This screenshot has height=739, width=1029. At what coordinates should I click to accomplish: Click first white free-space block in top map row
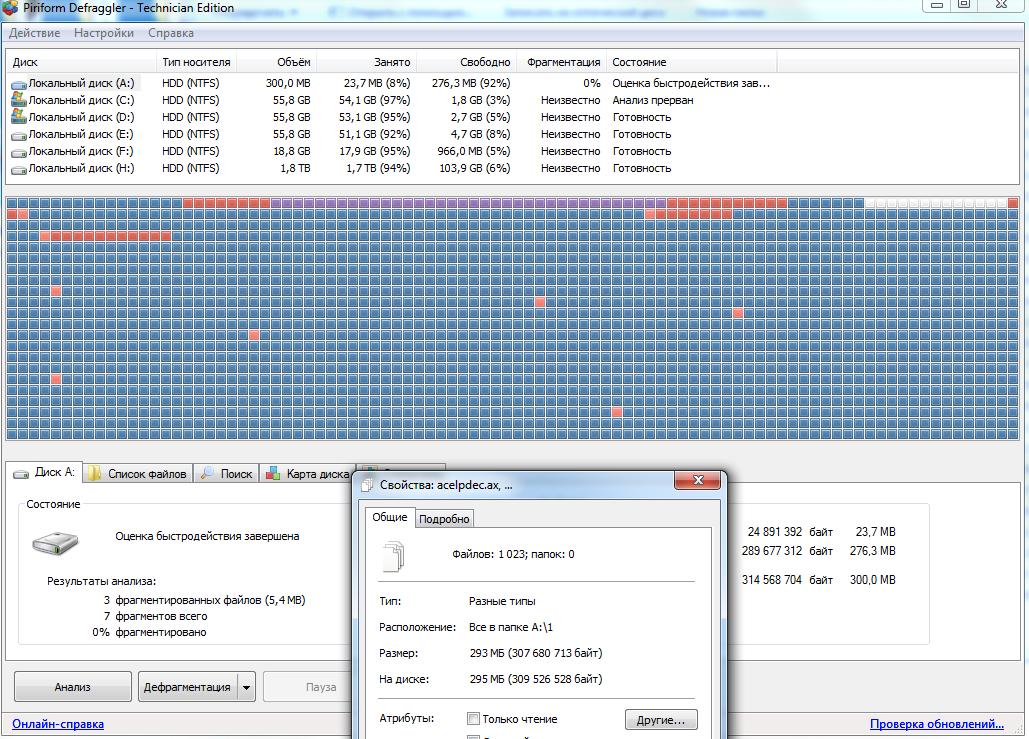(x=870, y=203)
